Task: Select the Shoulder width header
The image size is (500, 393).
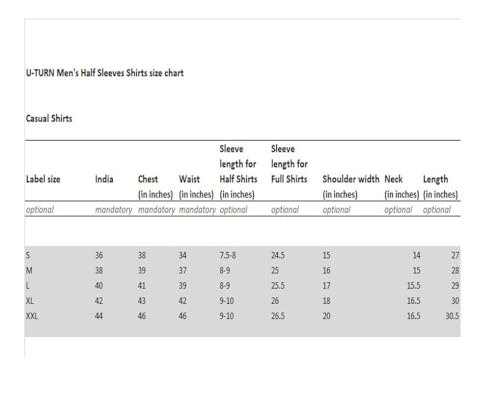Action: click(x=351, y=187)
